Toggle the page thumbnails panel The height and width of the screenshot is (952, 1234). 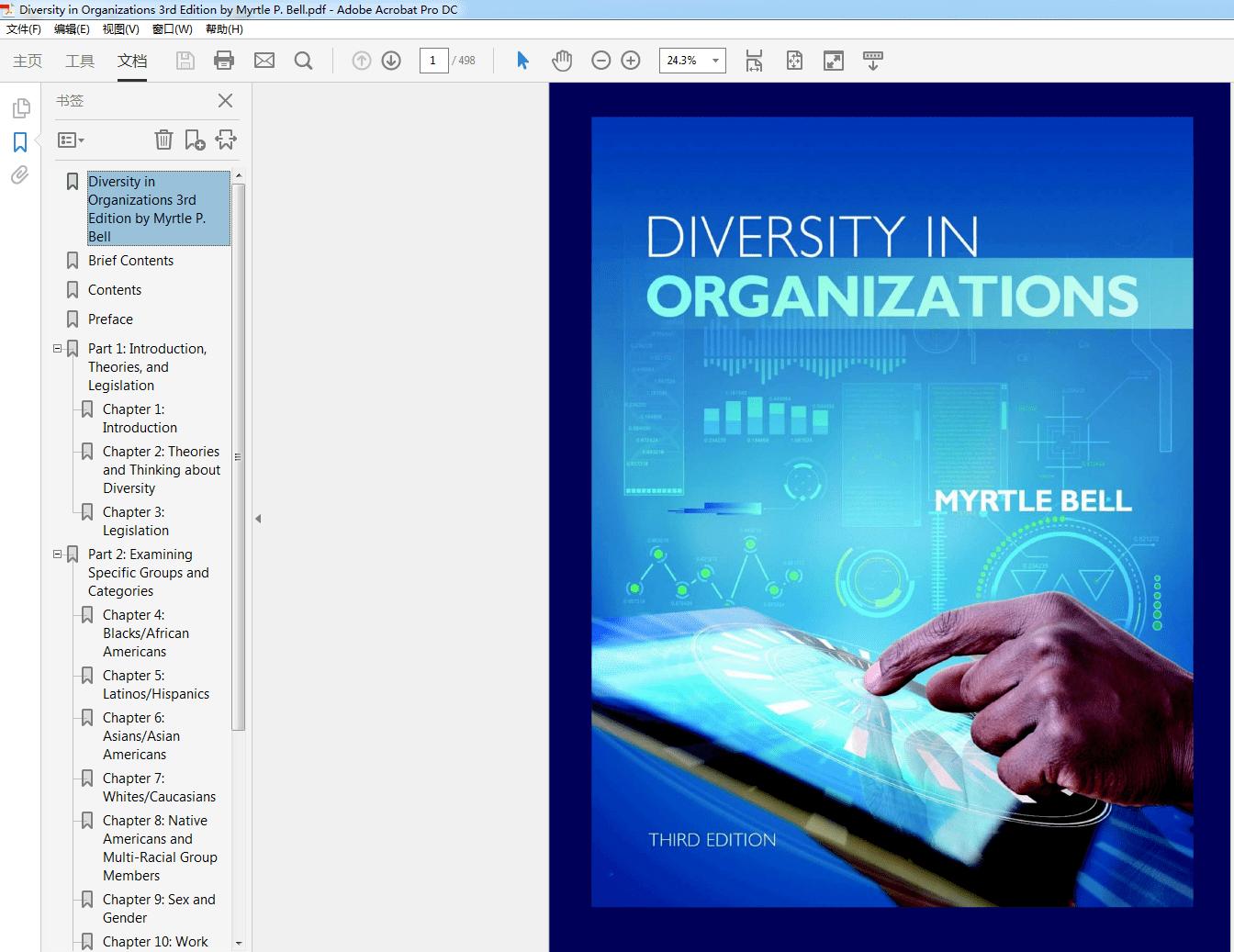pos(20,109)
